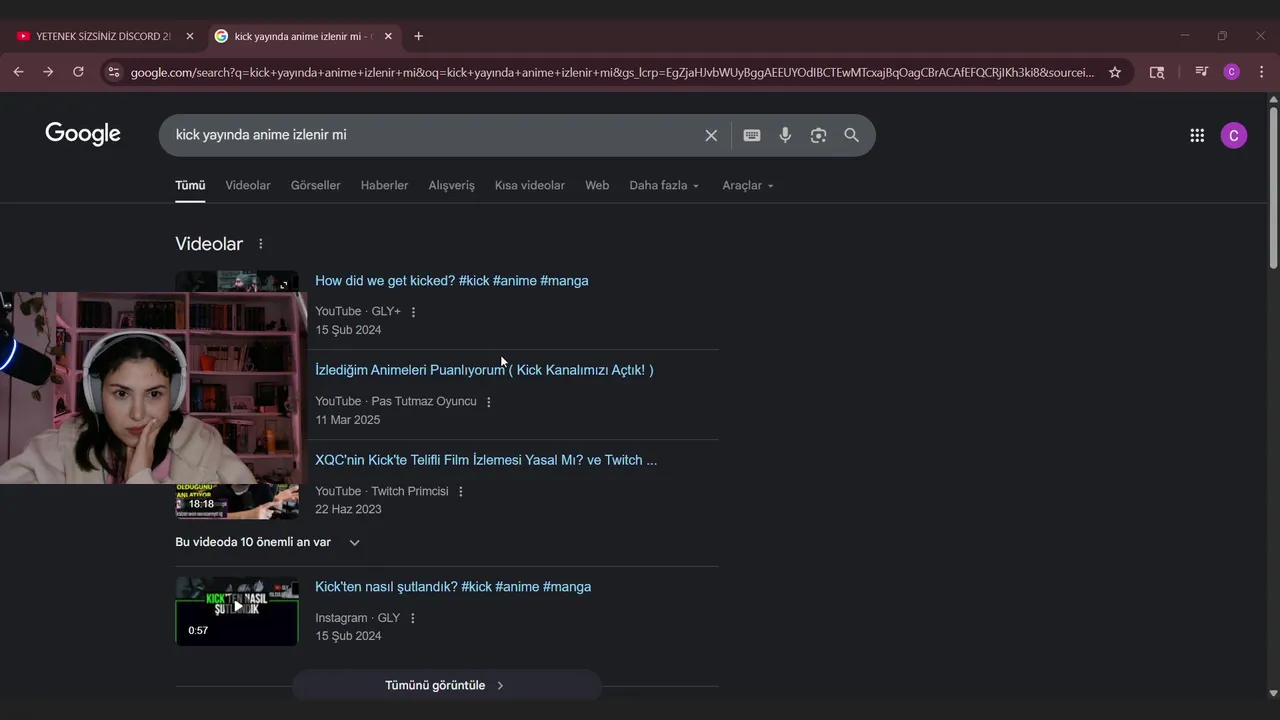1280x720 pixels.
Task: Switch to the Alışveriş tab
Action: 452,186
